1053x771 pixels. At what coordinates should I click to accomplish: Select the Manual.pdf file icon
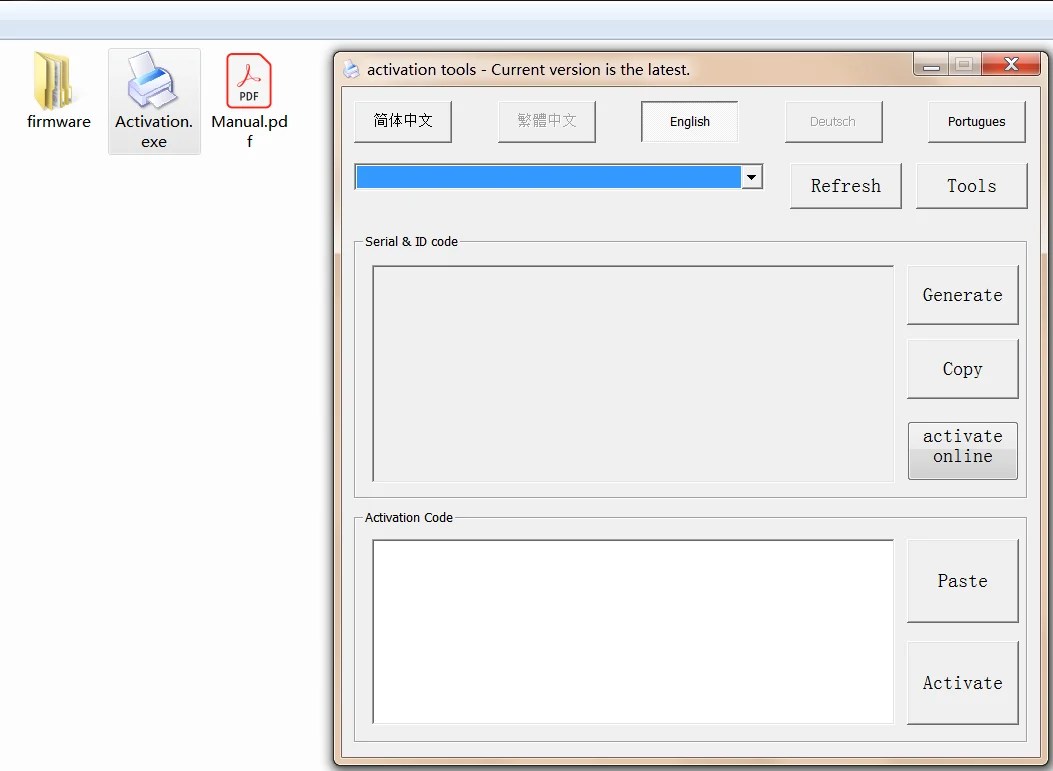point(249,81)
